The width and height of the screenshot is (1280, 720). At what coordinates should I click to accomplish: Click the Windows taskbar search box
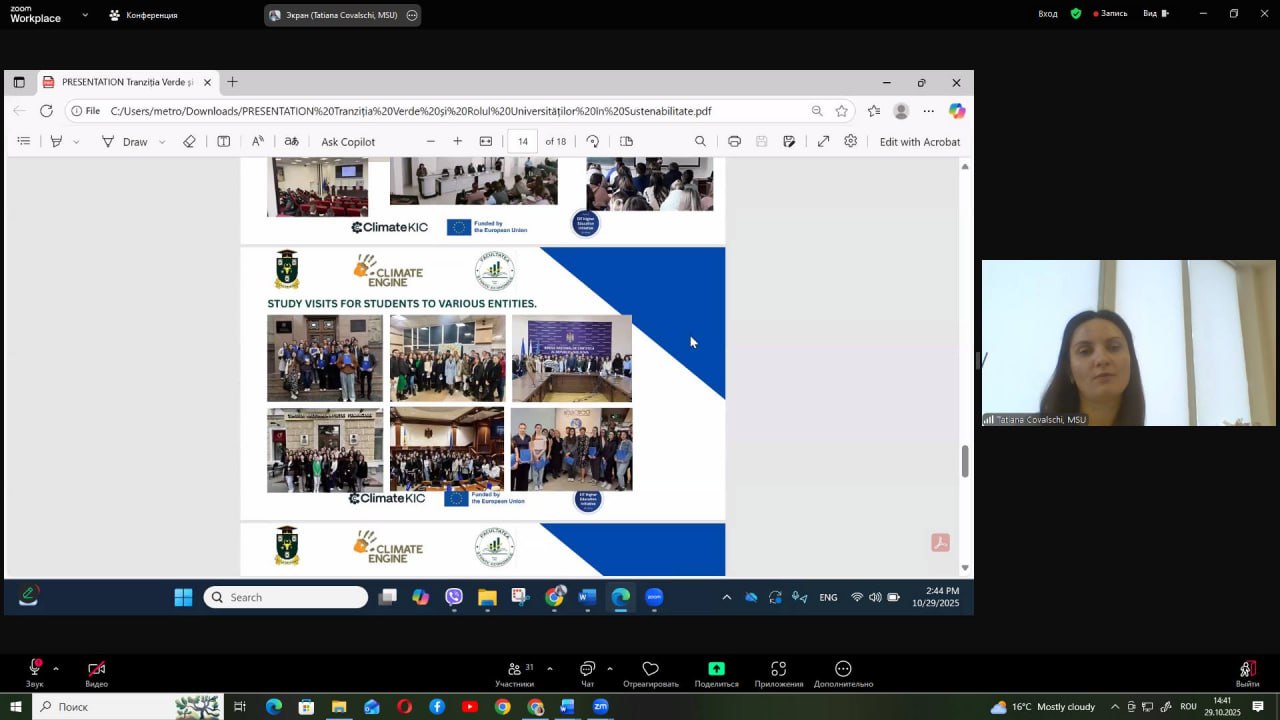click(110, 707)
